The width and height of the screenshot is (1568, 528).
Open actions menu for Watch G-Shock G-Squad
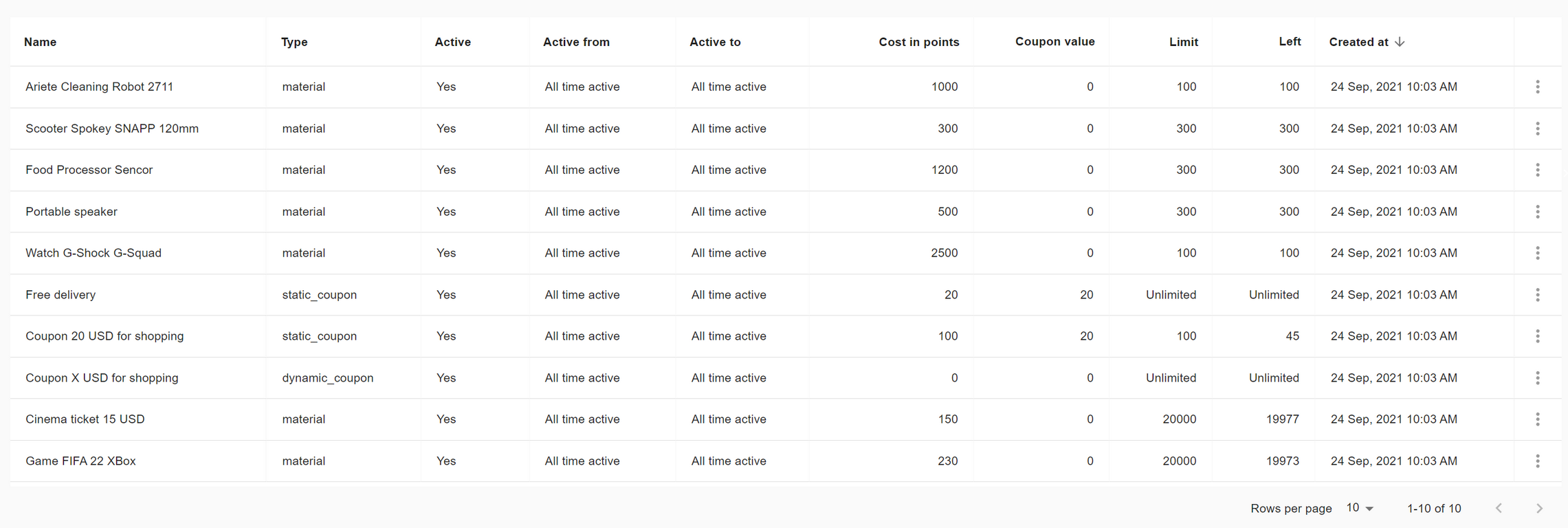(1537, 253)
